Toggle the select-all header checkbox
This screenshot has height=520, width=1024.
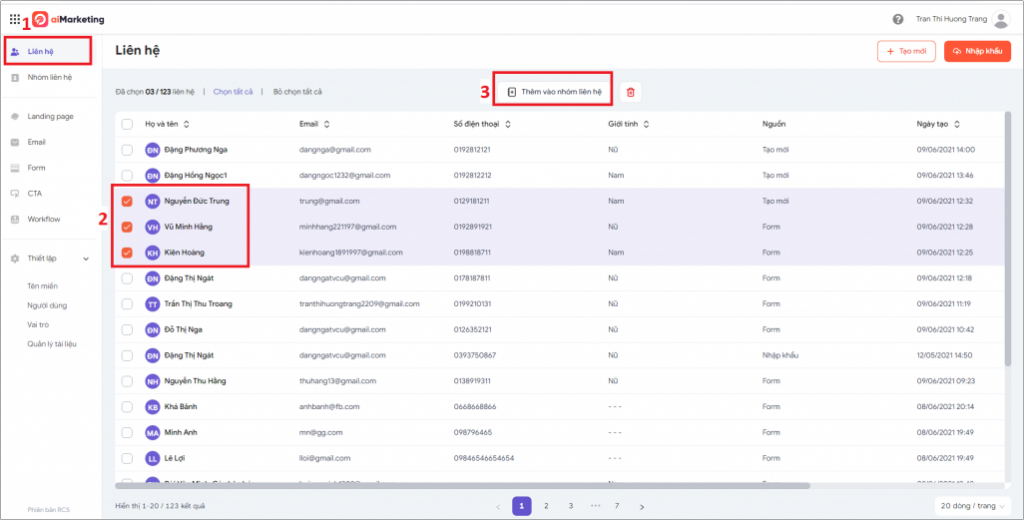click(x=127, y=124)
